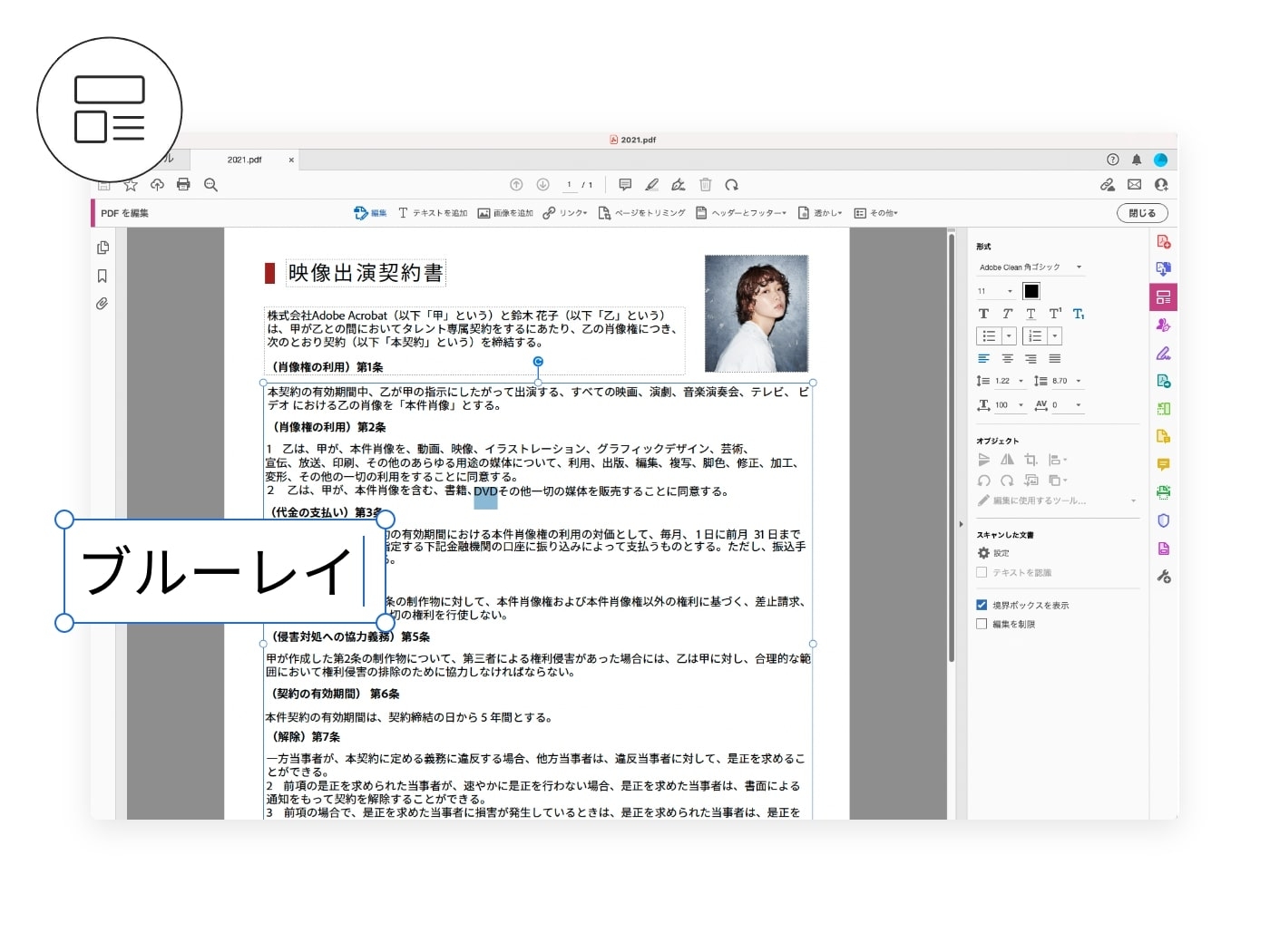Print the document using the printer icon
The height and width of the screenshot is (952, 1270).
click(183, 185)
